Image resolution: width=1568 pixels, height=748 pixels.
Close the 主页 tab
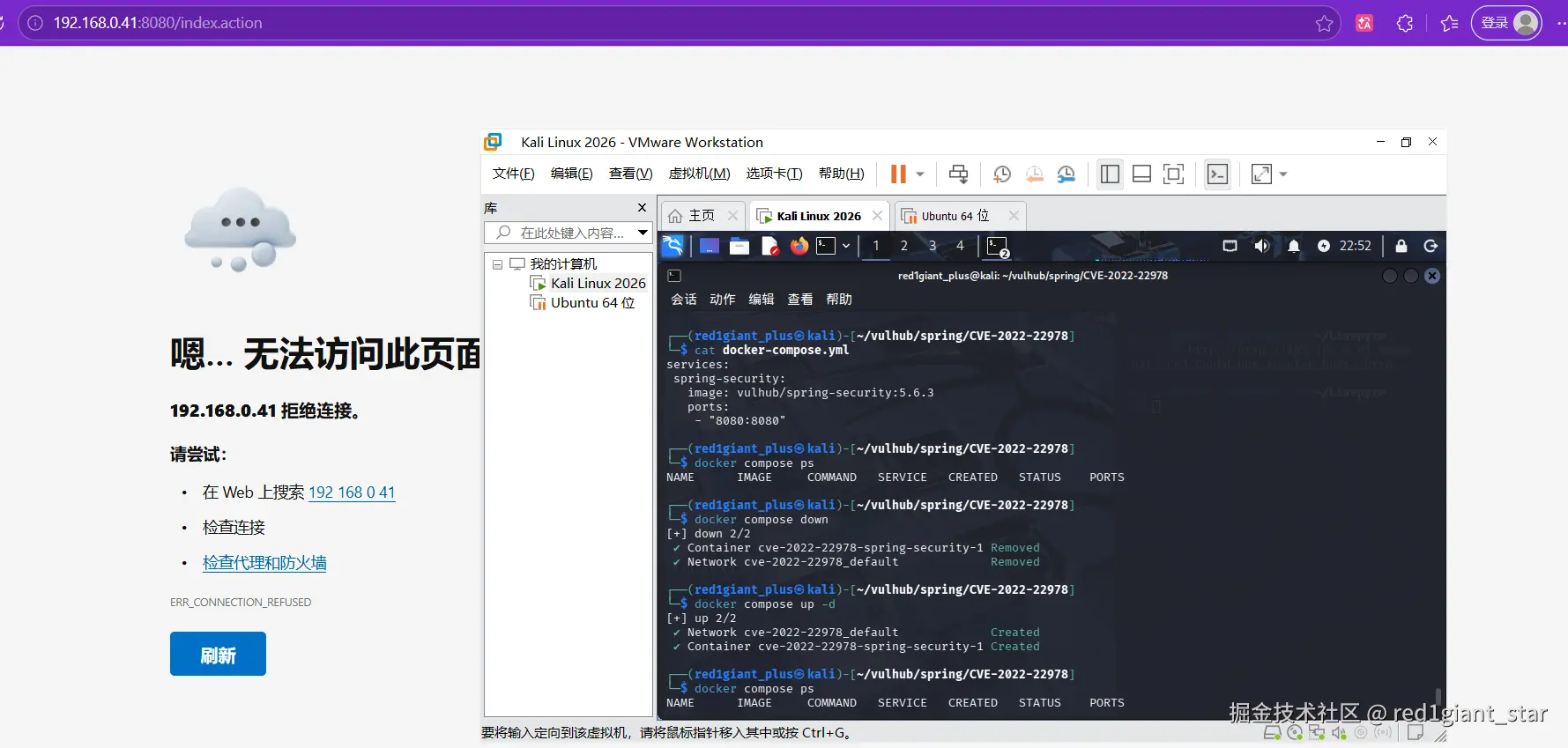732,216
